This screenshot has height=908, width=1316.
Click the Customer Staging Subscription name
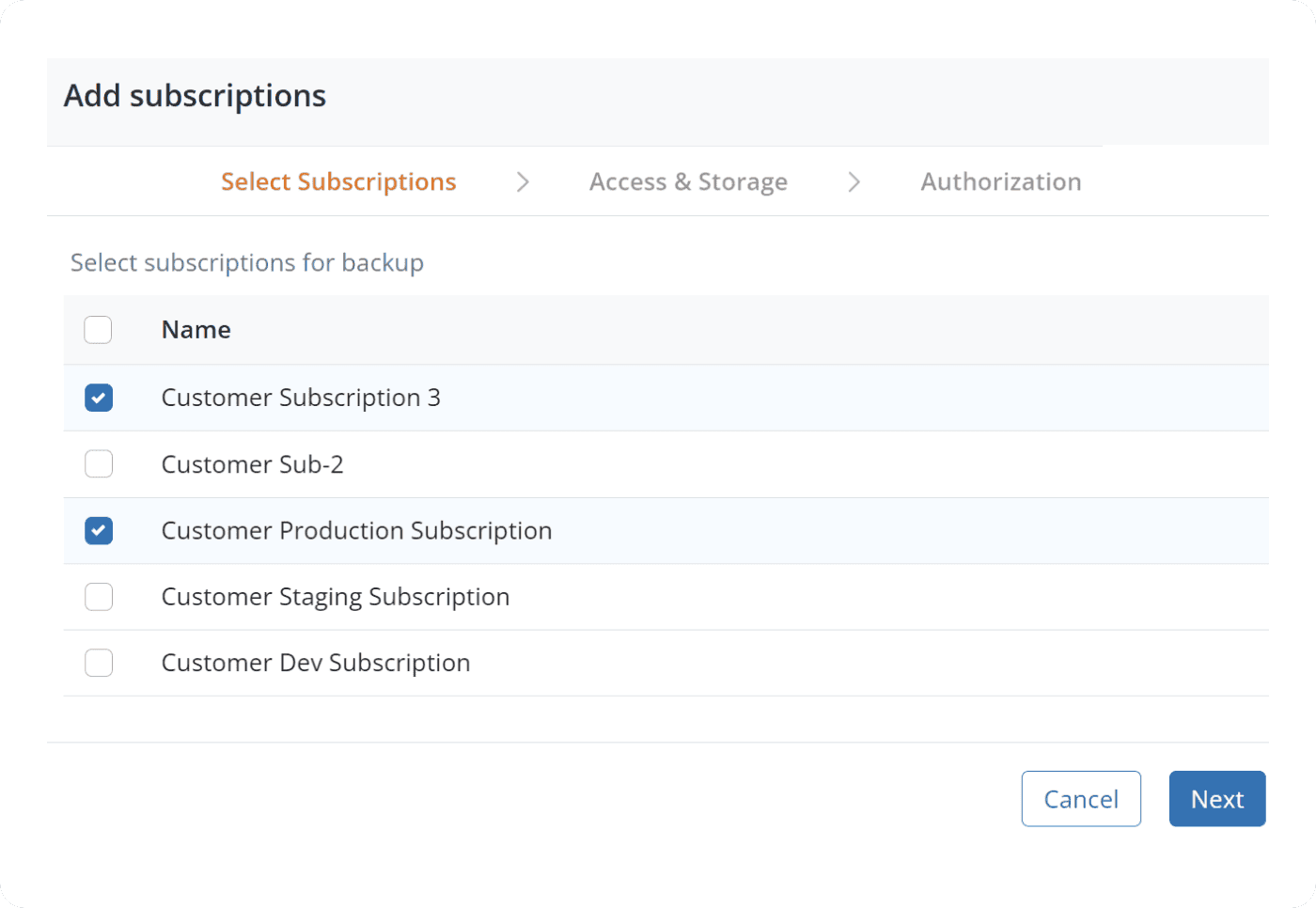coord(336,597)
